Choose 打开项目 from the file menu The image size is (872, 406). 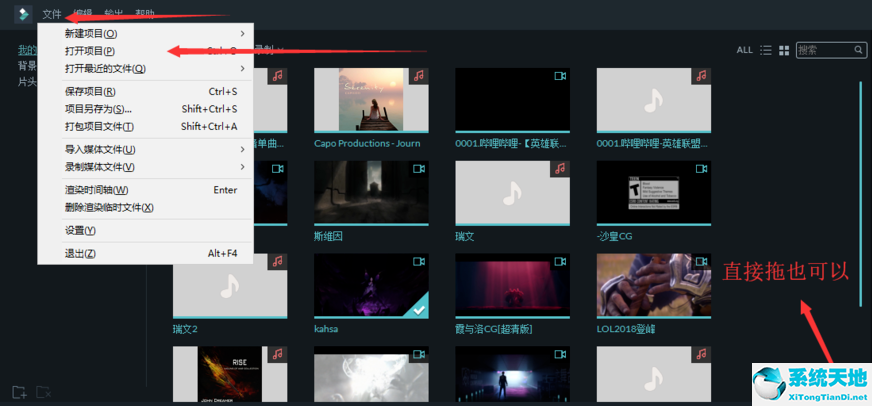click(x=90, y=51)
